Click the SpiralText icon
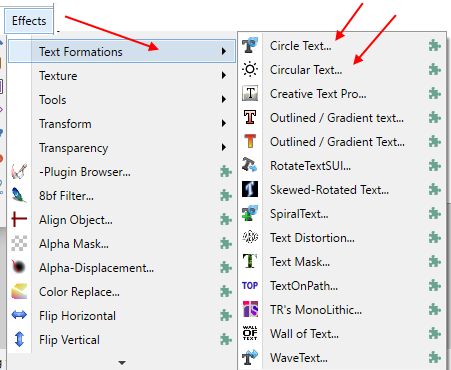Viewport: 451px width, 370px height. coord(250,213)
